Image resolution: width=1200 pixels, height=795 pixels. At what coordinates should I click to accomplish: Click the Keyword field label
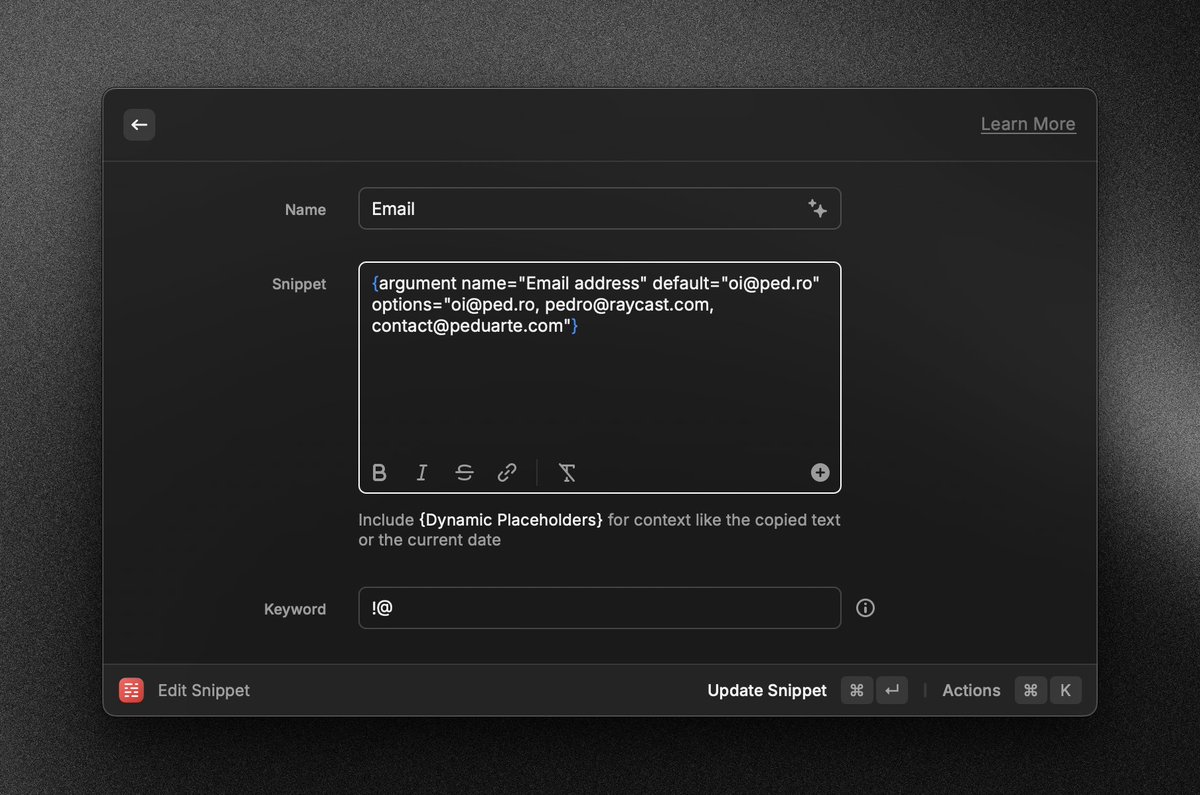(x=295, y=609)
